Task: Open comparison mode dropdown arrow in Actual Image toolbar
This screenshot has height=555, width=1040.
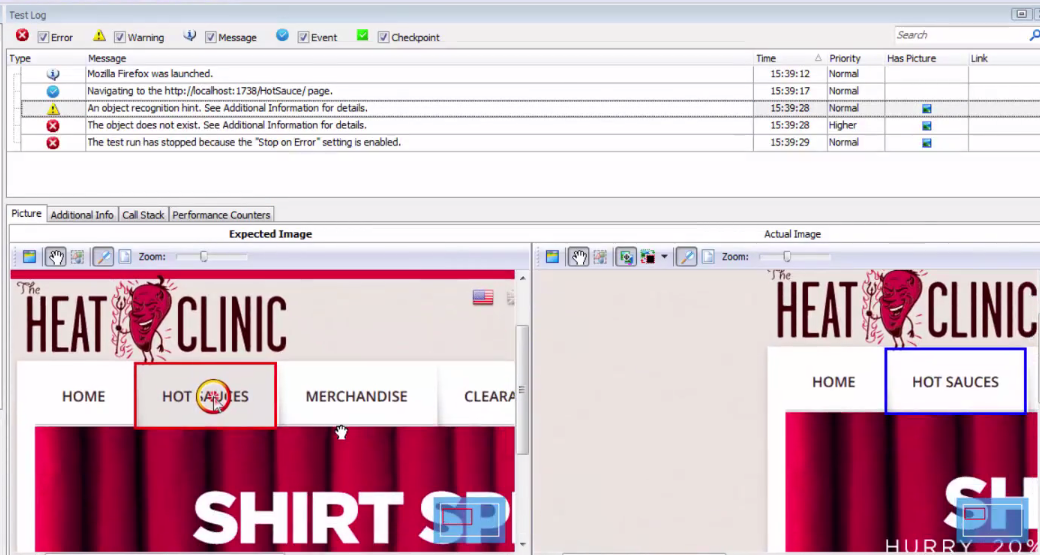Action: coord(664,257)
